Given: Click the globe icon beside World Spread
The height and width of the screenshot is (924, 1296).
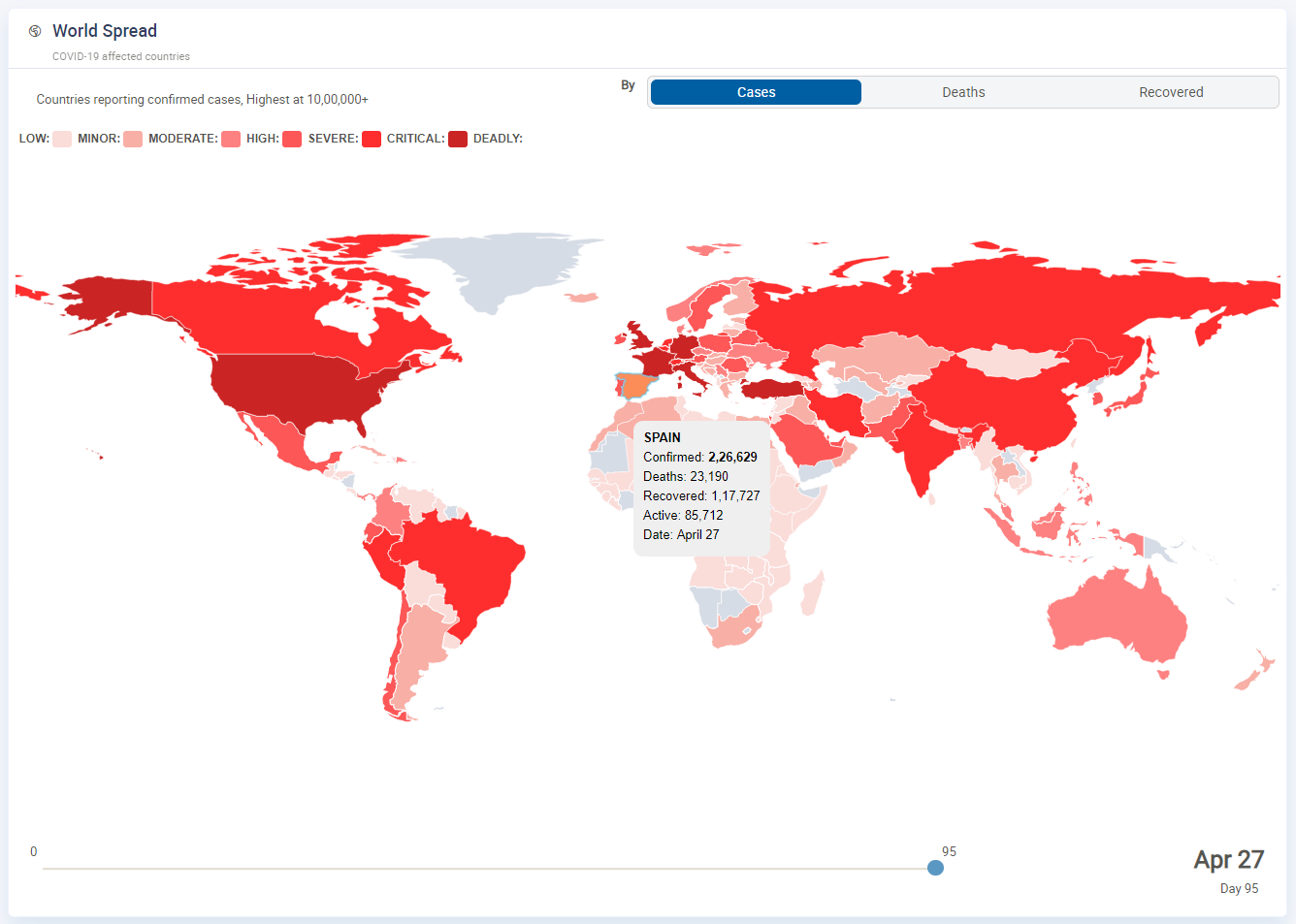Looking at the screenshot, I should [35, 30].
